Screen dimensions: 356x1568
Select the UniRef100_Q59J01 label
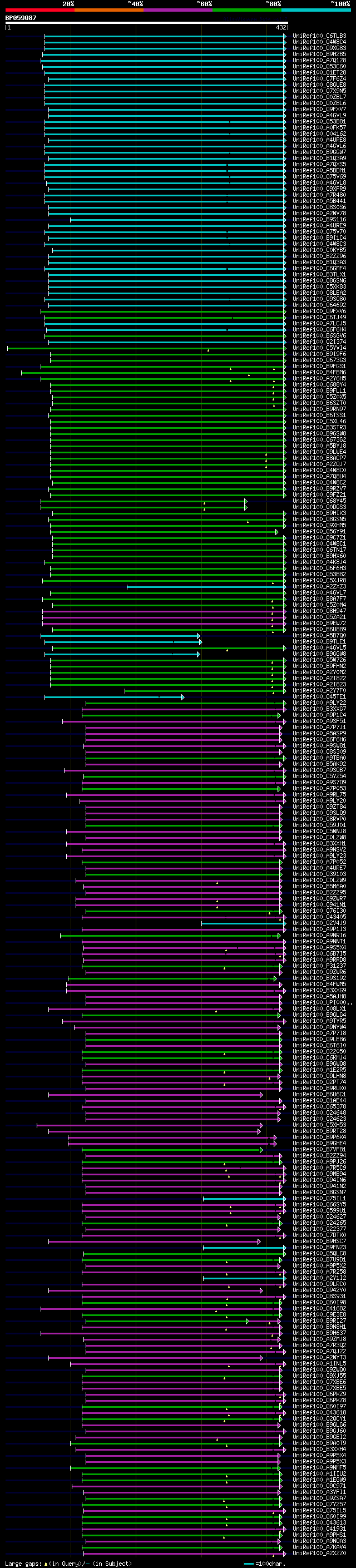[x=319, y=825]
